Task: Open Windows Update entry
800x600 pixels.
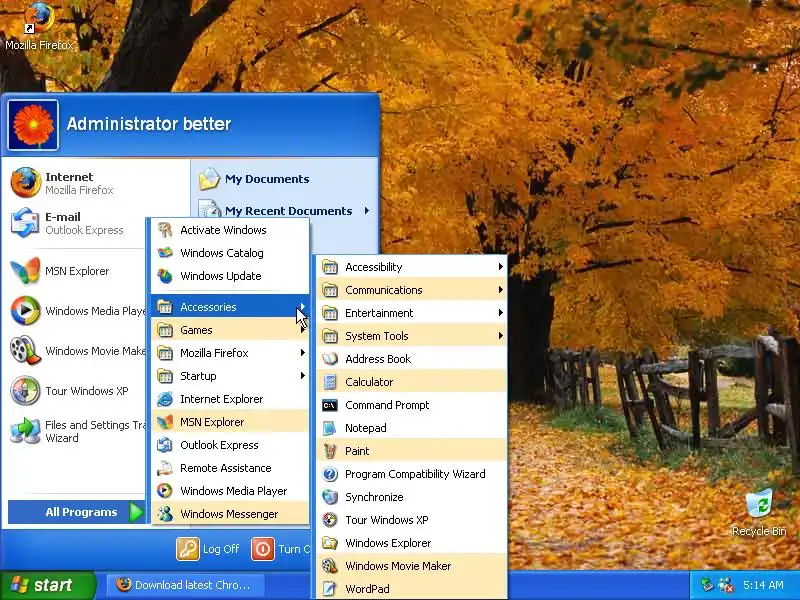Action: coord(230,276)
